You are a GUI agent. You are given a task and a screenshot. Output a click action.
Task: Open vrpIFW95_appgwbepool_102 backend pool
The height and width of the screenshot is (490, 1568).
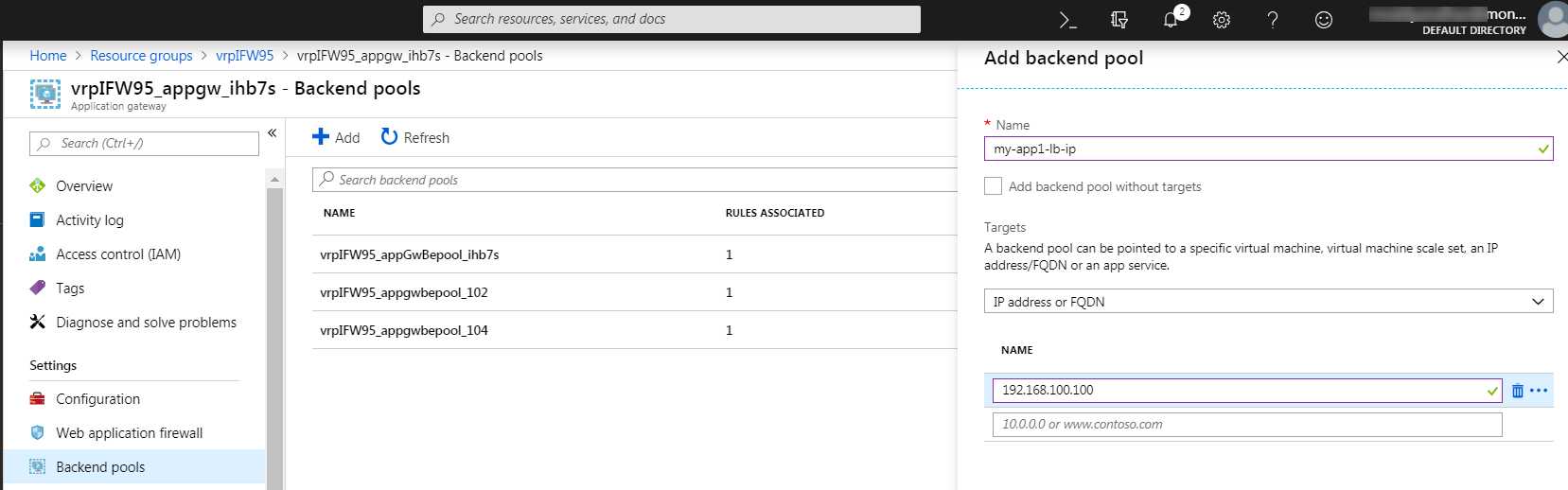click(404, 292)
